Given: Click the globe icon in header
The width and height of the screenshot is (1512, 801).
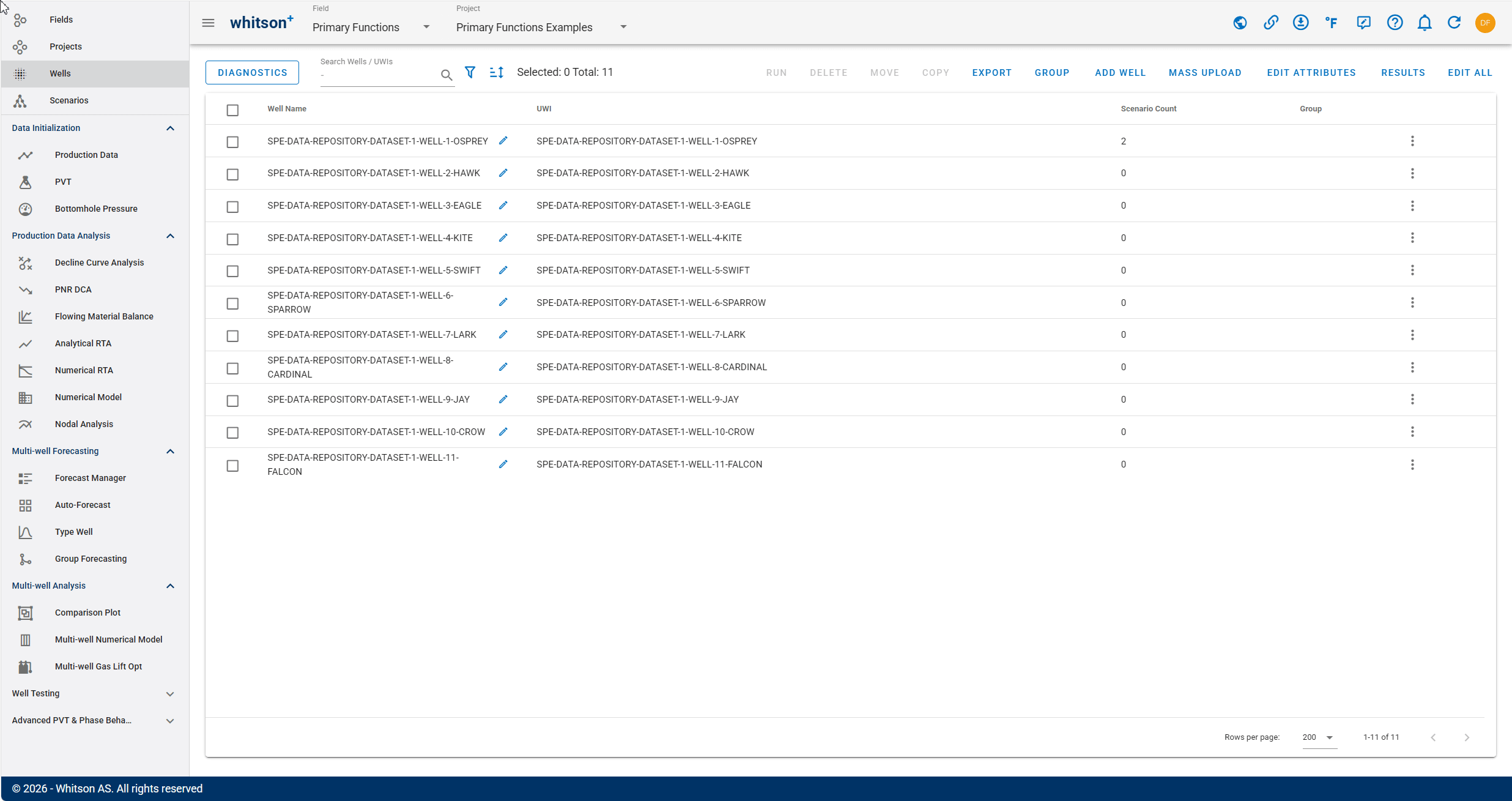Looking at the screenshot, I should click(1240, 23).
